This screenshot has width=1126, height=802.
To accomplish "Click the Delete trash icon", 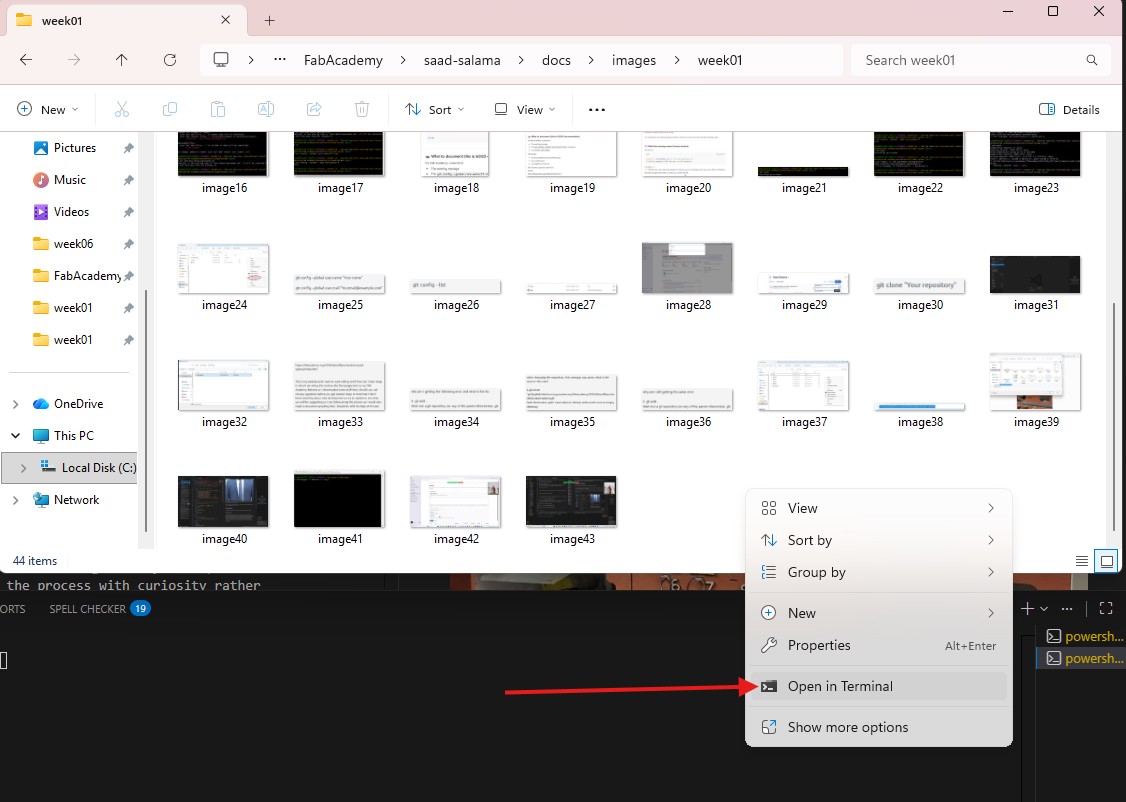I will pyautogui.click(x=362, y=109).
